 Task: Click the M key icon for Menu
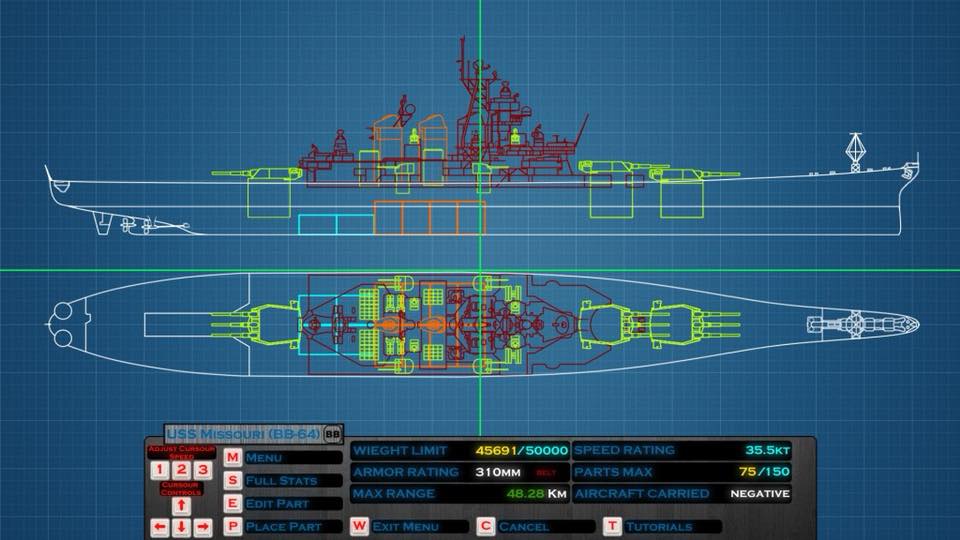tap(233, 457)
